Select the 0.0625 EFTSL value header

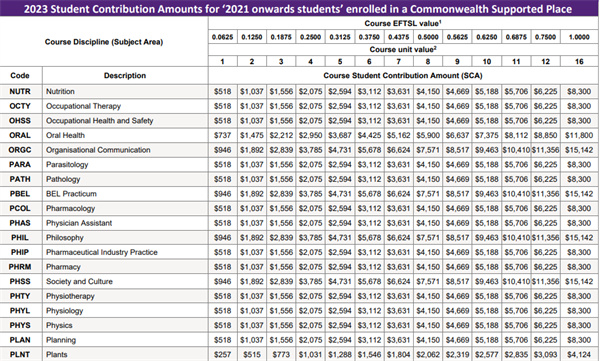point(222,37)
